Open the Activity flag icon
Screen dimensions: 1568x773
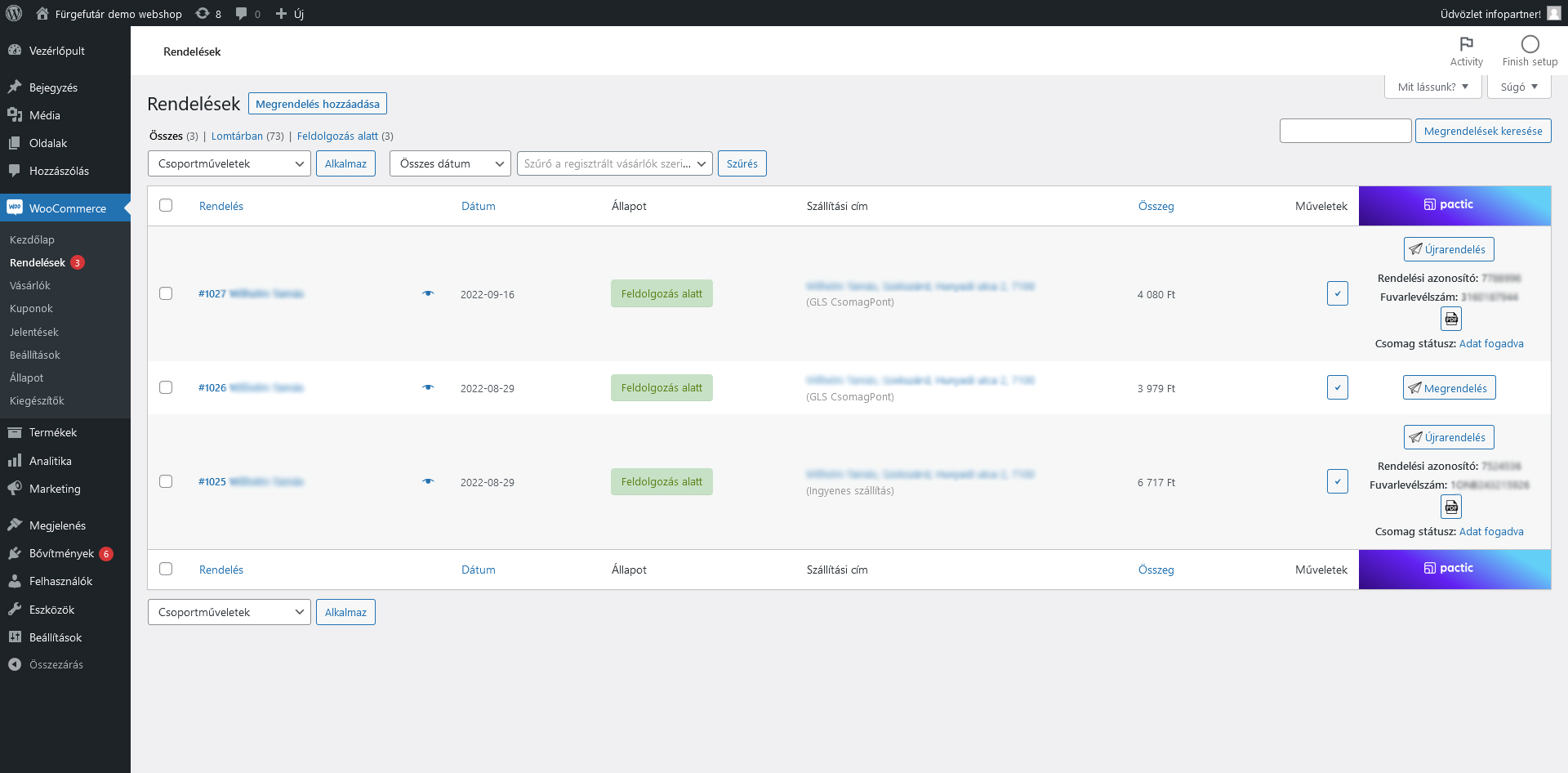(1467, 44)
